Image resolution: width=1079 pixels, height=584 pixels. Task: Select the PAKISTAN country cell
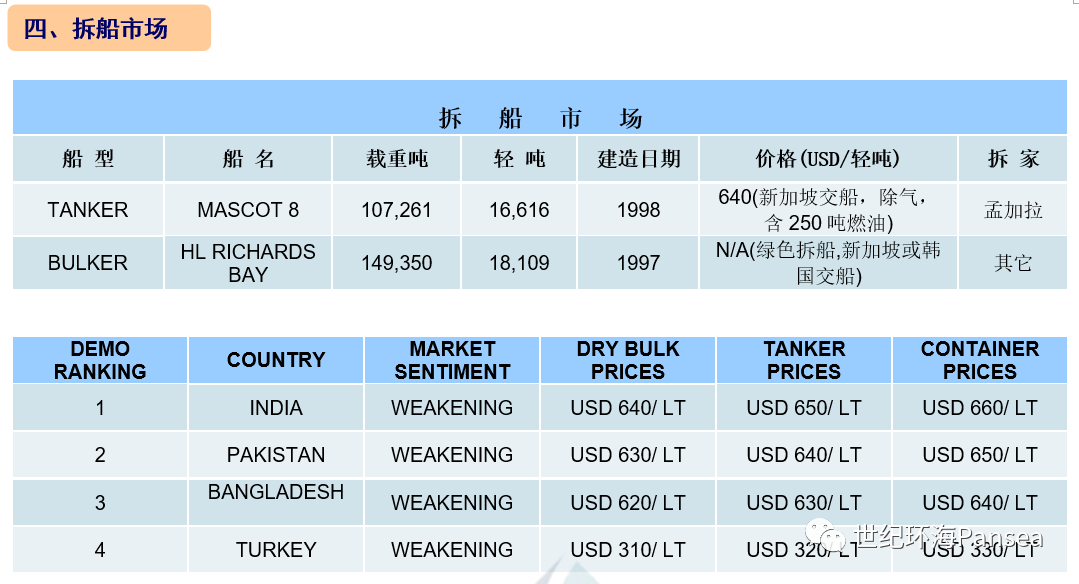pos(276,455)
